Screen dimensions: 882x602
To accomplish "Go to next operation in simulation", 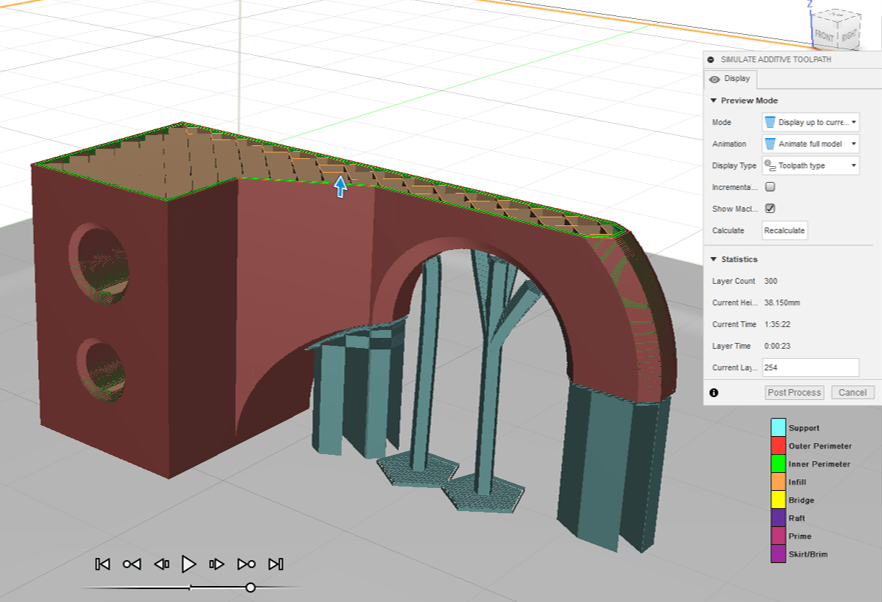I will tap(247, 564).
